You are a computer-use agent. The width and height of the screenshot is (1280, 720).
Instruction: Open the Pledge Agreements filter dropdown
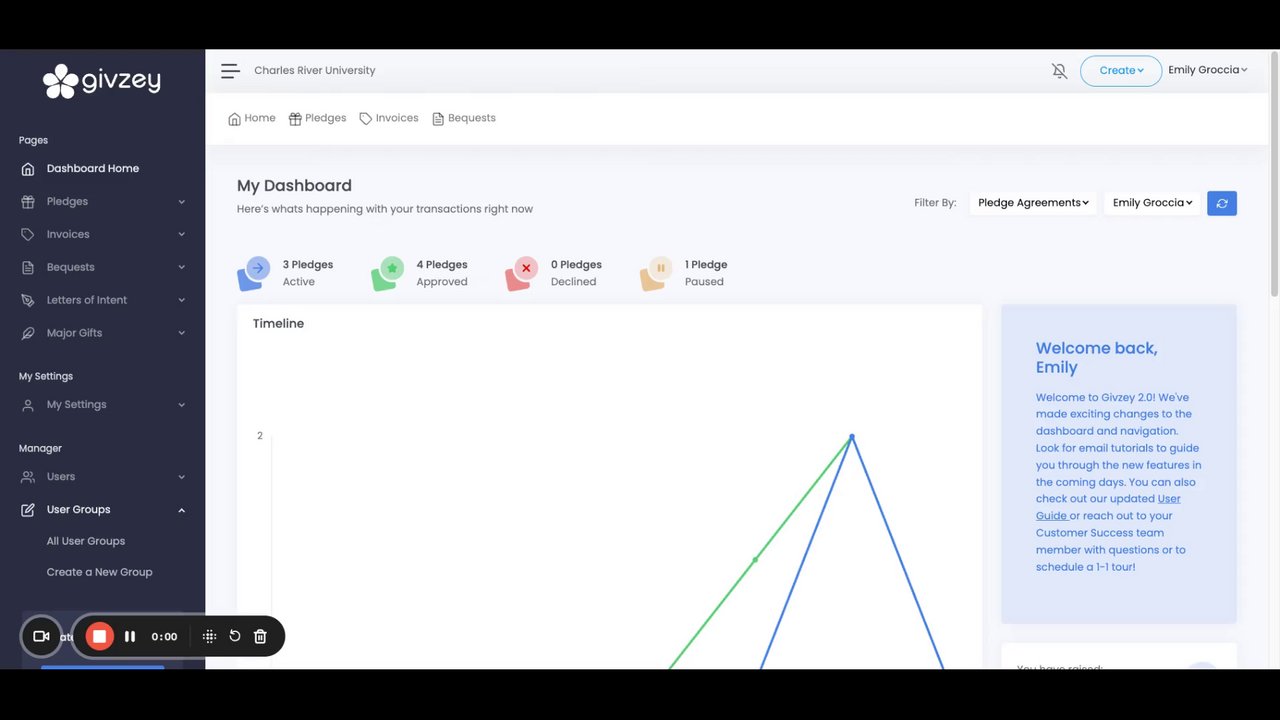[x=1033, y=203]
